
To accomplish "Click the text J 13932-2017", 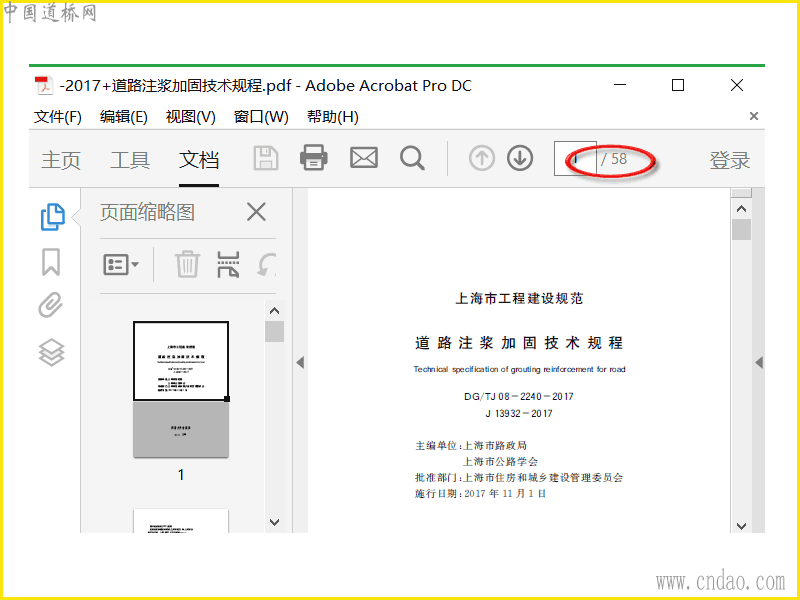I will [519, 413].
